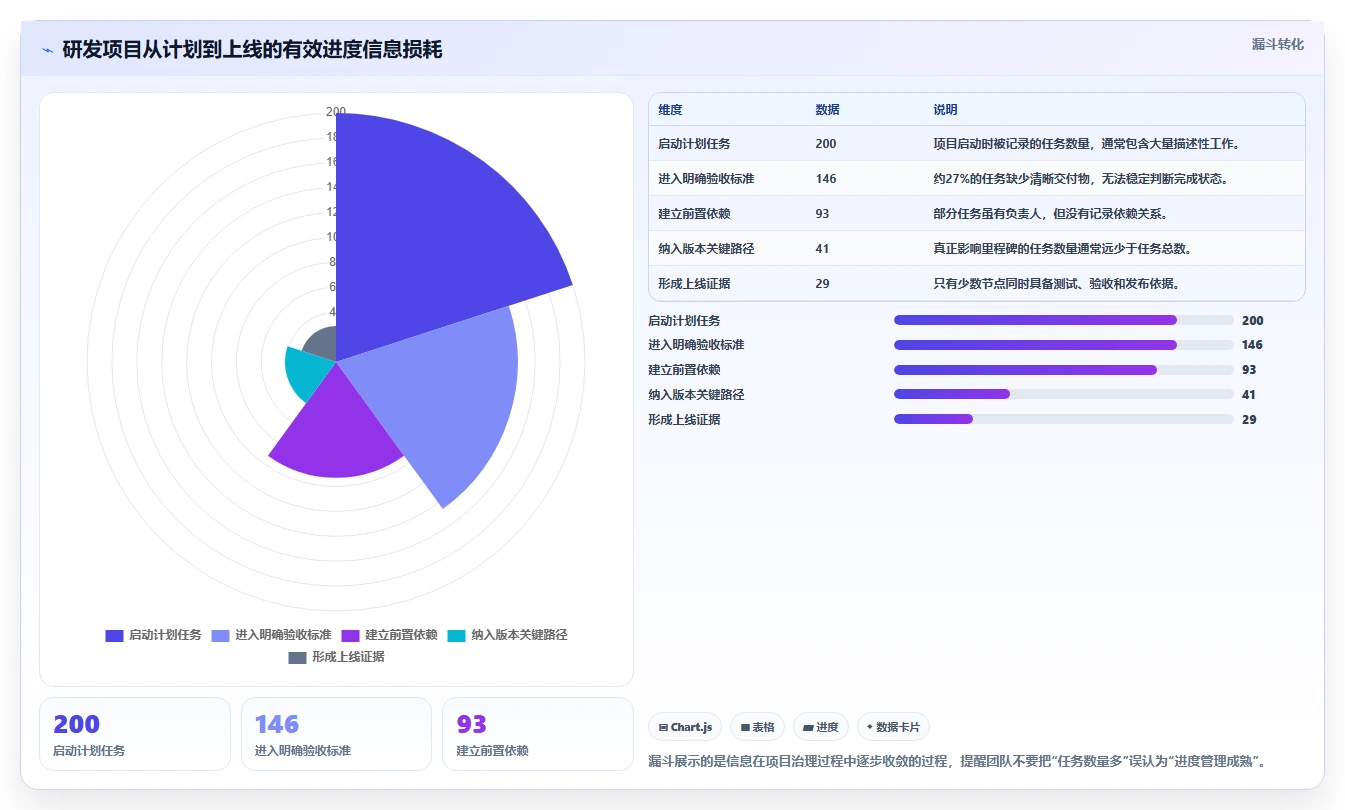Click the 纳入版本关键路径 progress bar

[x=1063, y=394]
